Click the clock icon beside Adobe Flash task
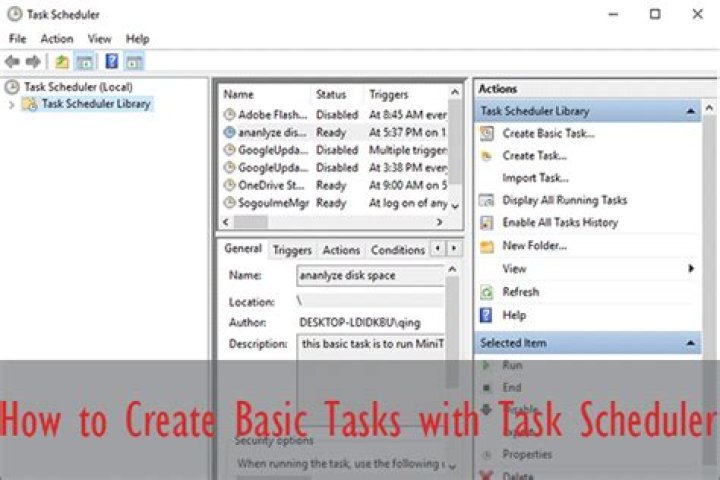The image size is (720, 480). tap(230, 114)
